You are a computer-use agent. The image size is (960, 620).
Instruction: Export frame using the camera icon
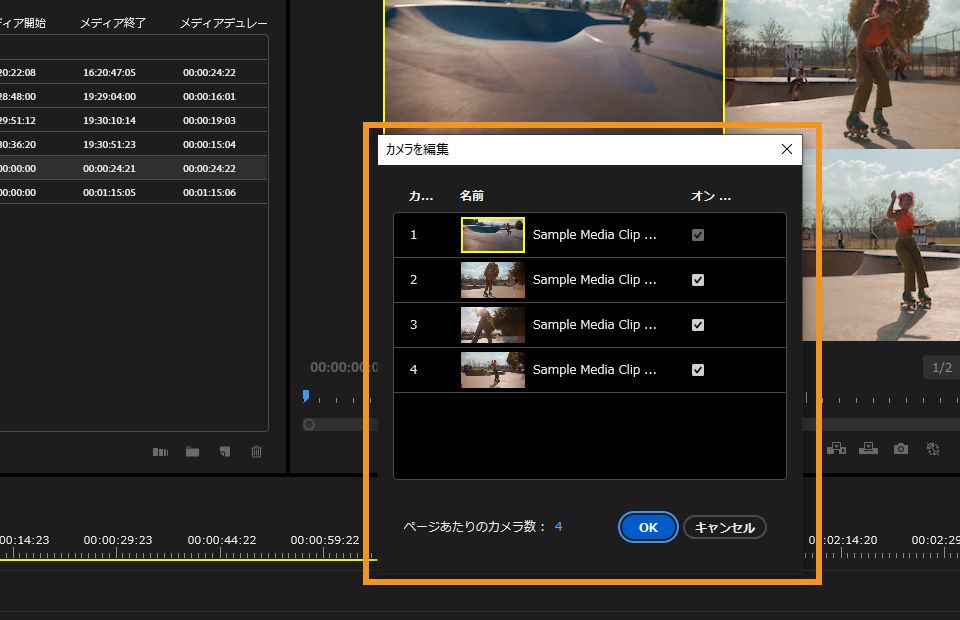[901, 449]
